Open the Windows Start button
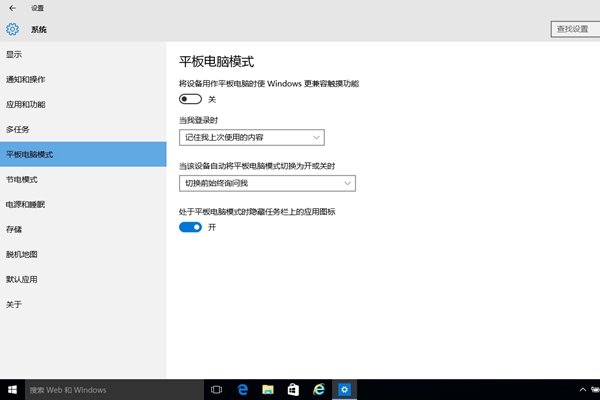The width and height of the screenshot is (600, 400). pyautogui.click(x=12, y=390)
